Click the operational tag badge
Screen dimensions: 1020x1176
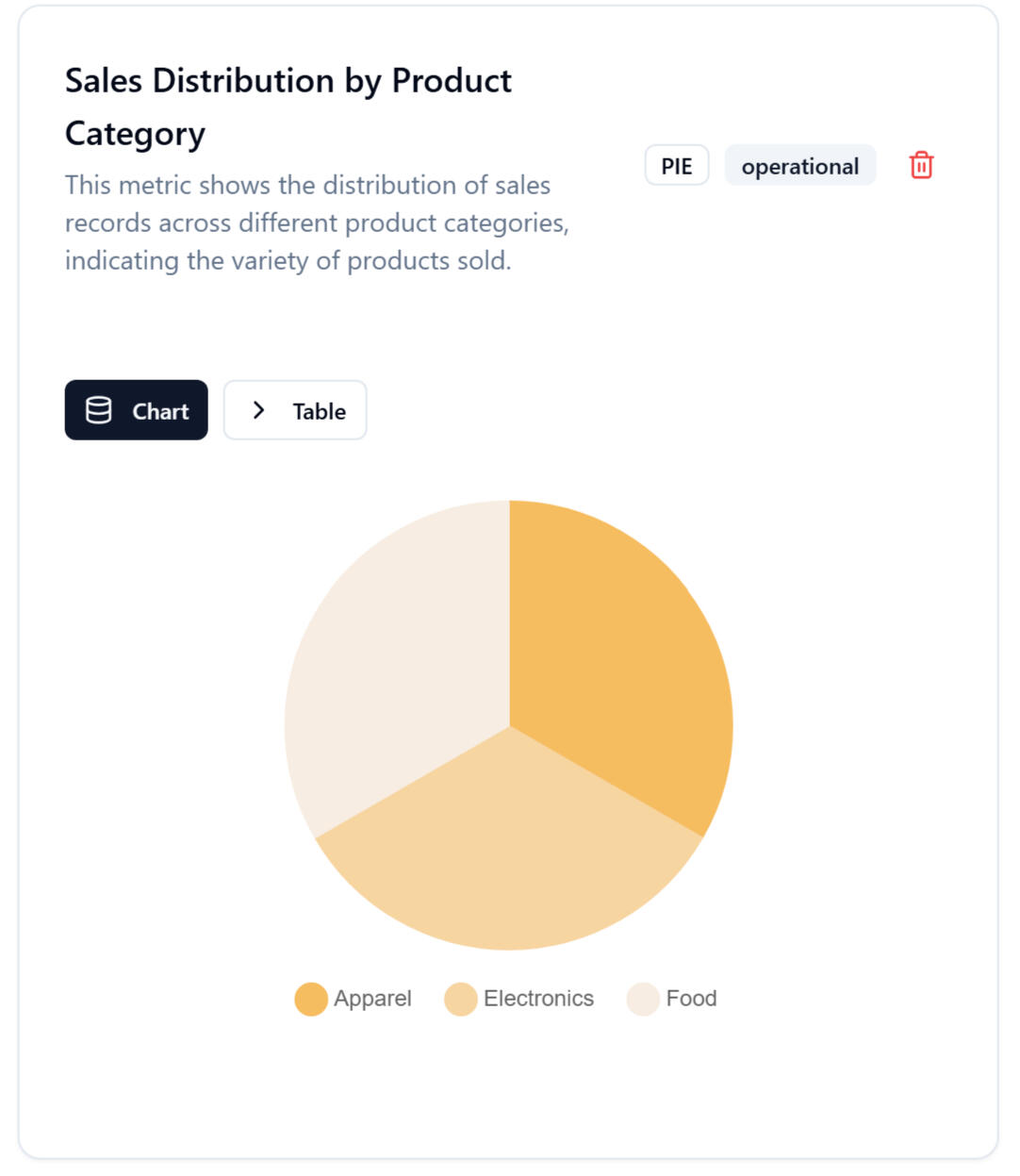click(799, 166)
